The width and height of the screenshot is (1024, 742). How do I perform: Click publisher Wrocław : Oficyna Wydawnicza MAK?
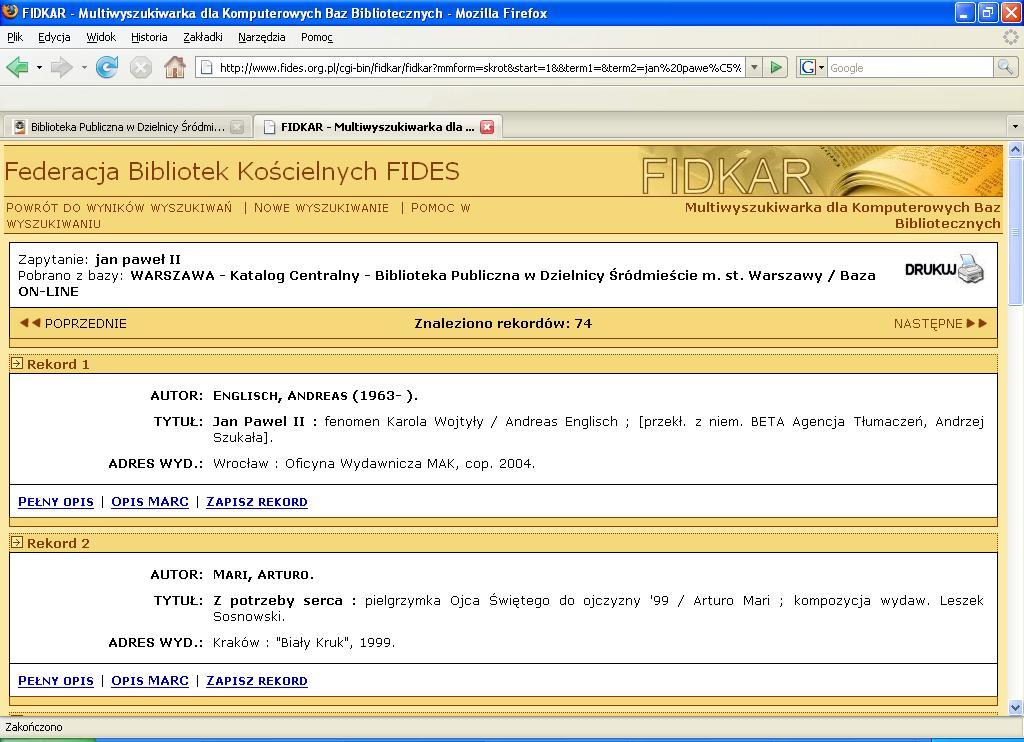coord(336,463)
